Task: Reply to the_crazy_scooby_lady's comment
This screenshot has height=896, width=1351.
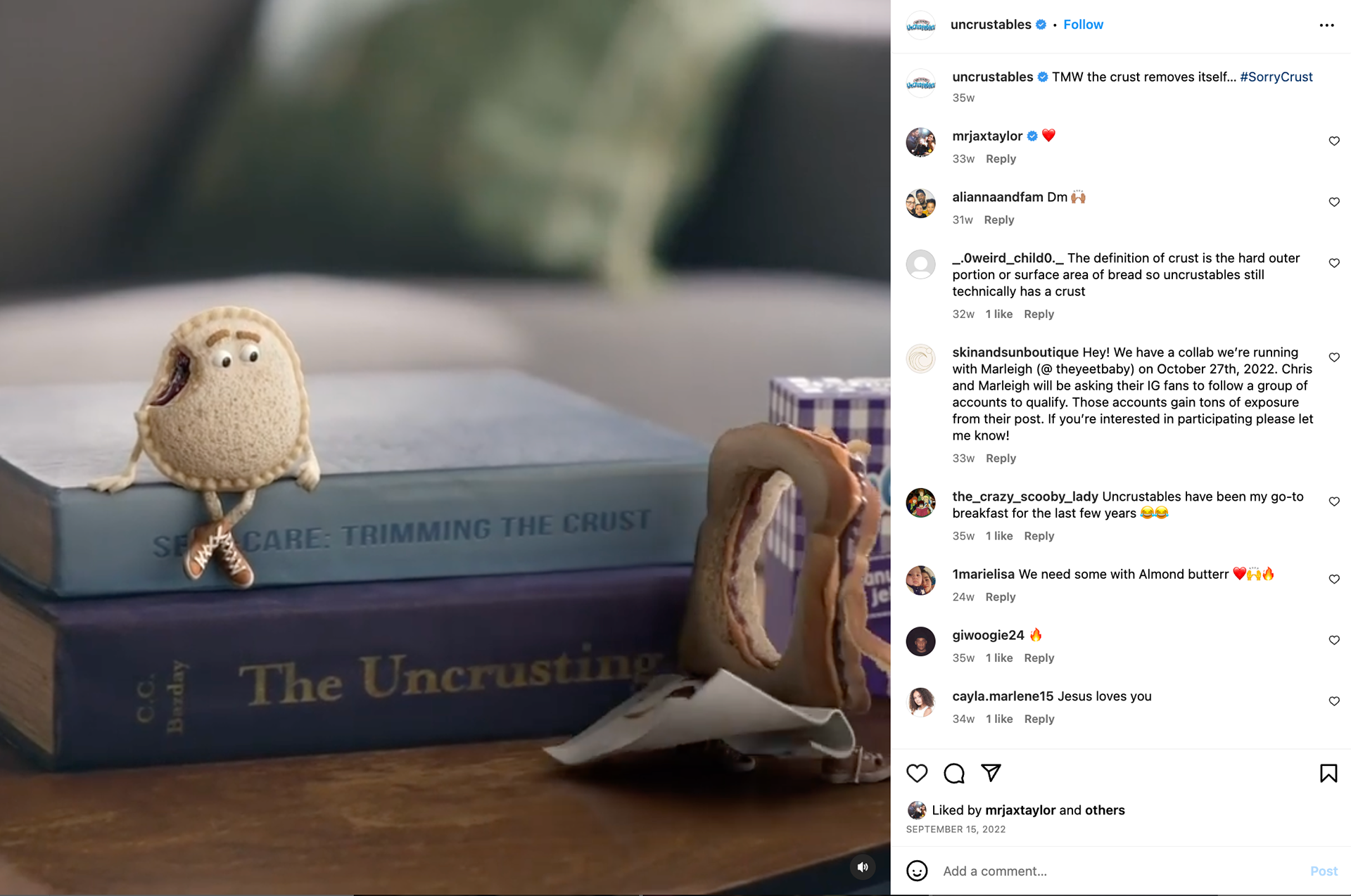Action: (1039, 536)
